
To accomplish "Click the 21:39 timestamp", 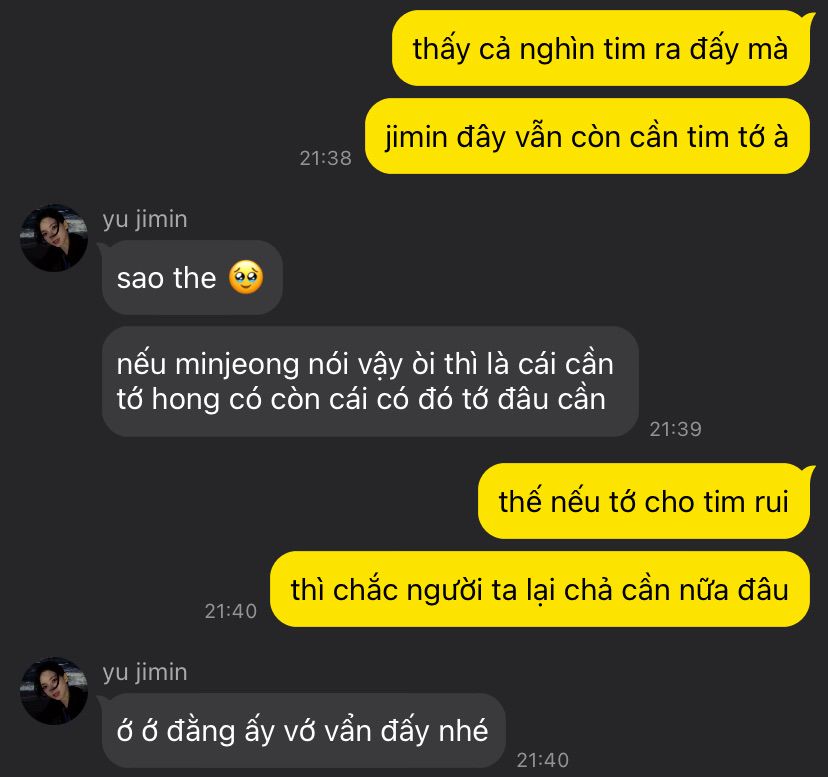I will [x=675, y=429].
